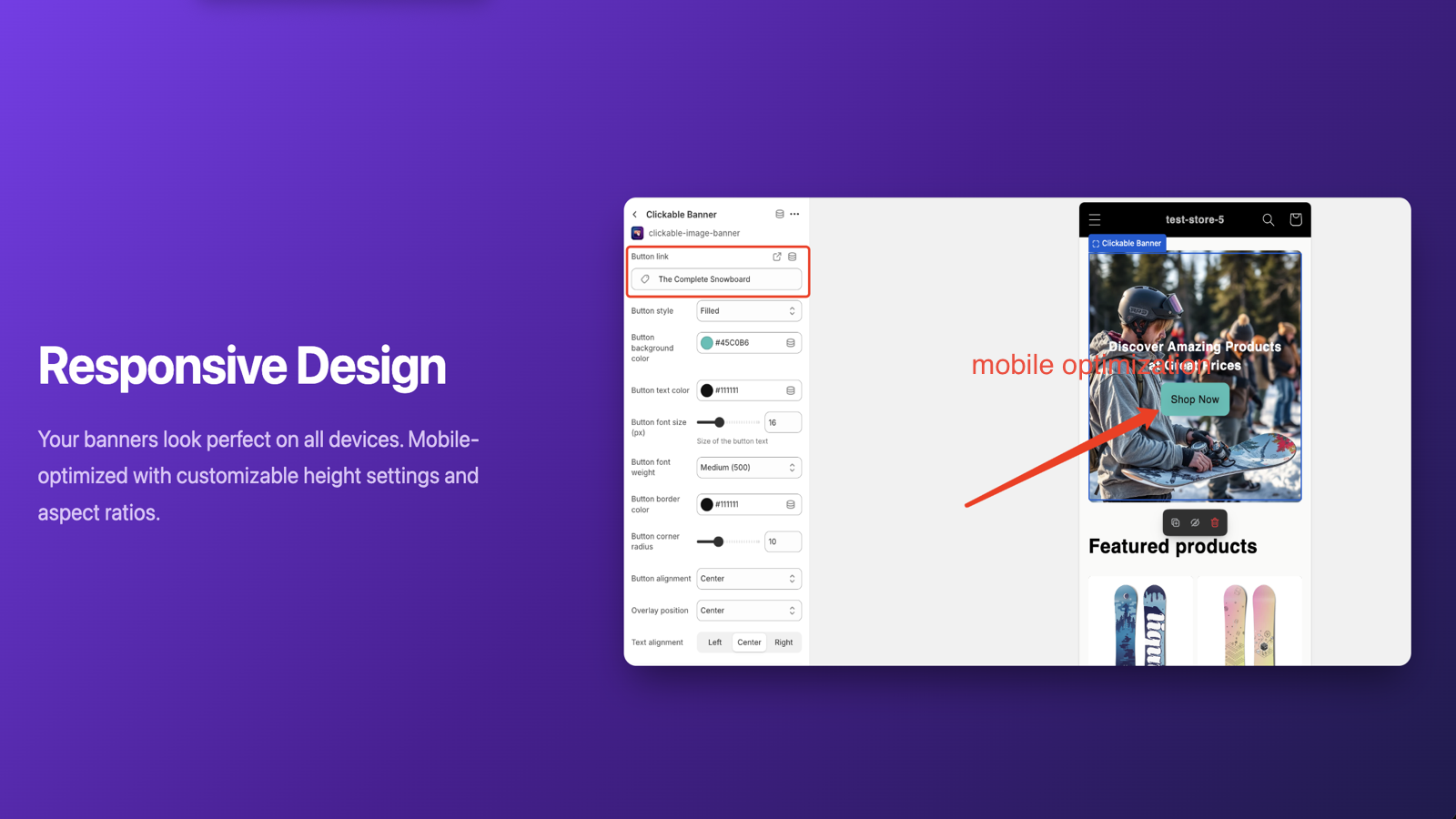The image size is (1456, 819).
Task: Expand the Button font weight dropdown
Action: click(748, 467)
